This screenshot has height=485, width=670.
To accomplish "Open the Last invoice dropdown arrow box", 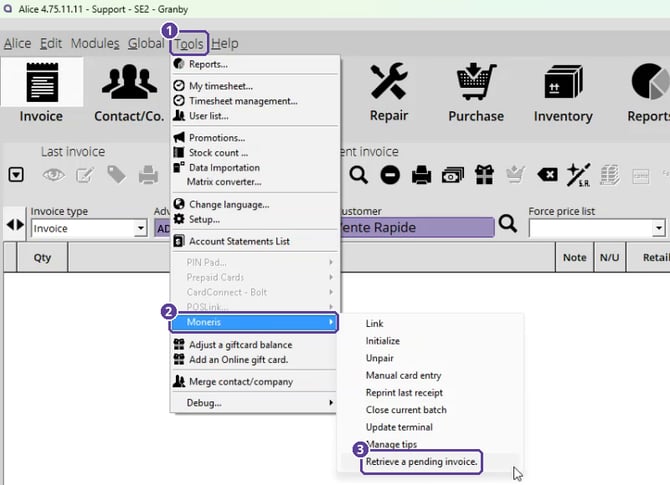I will [16, 175].
